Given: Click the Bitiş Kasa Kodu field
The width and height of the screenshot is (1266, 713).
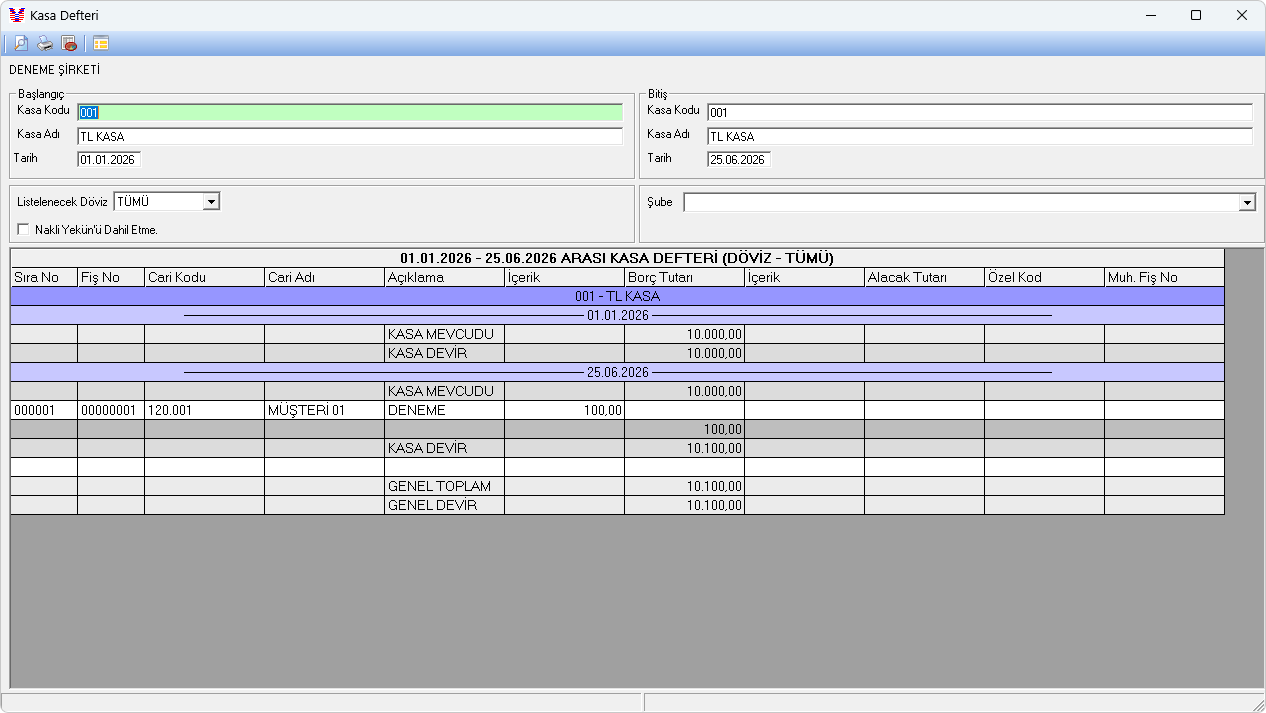Looking at the screenshot, I should [x=980, y=112].
